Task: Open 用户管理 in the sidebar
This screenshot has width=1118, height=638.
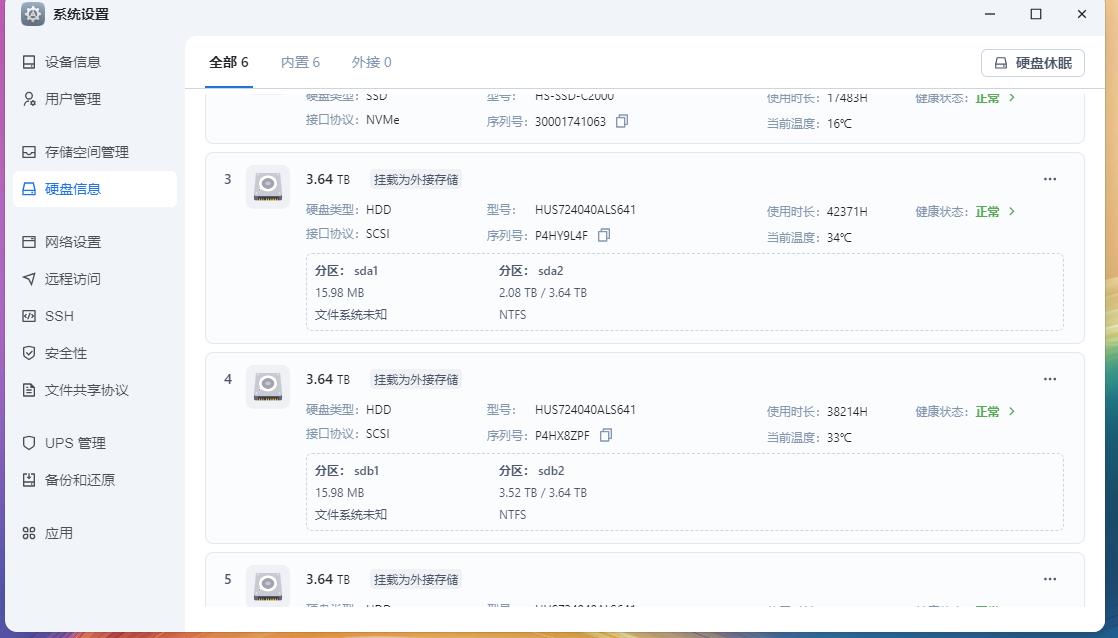Action: click(95, 99)
